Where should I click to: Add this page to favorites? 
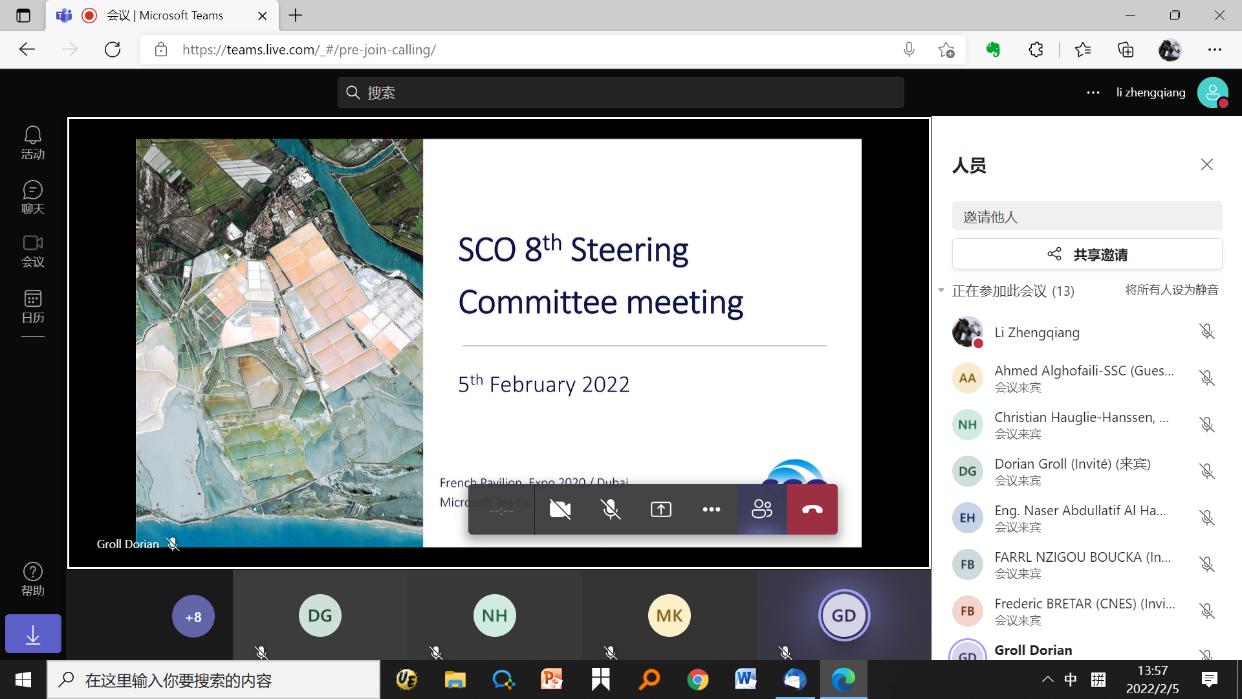946,49
